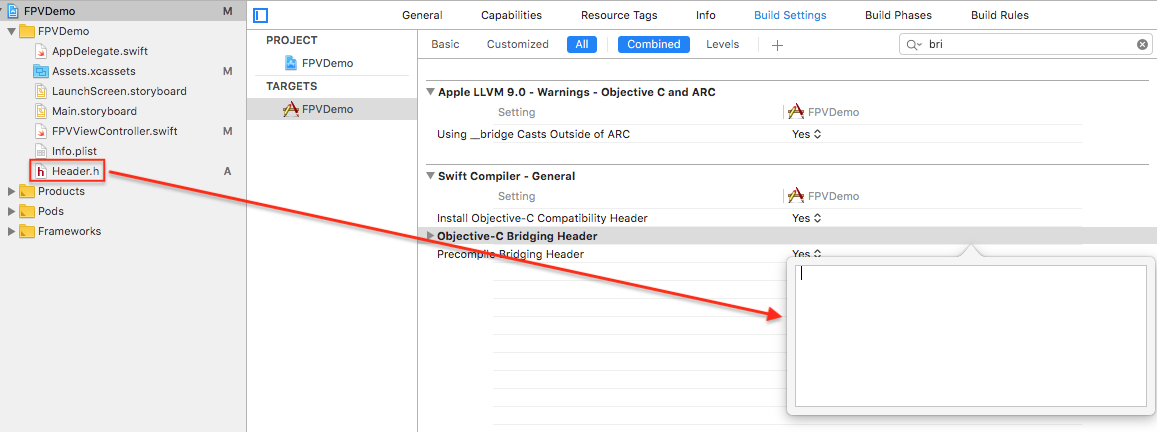Viewport: 1157px width, 432px height.
Task: Click the AppDelegate.swift file icon
Action: tap(41, 52)
